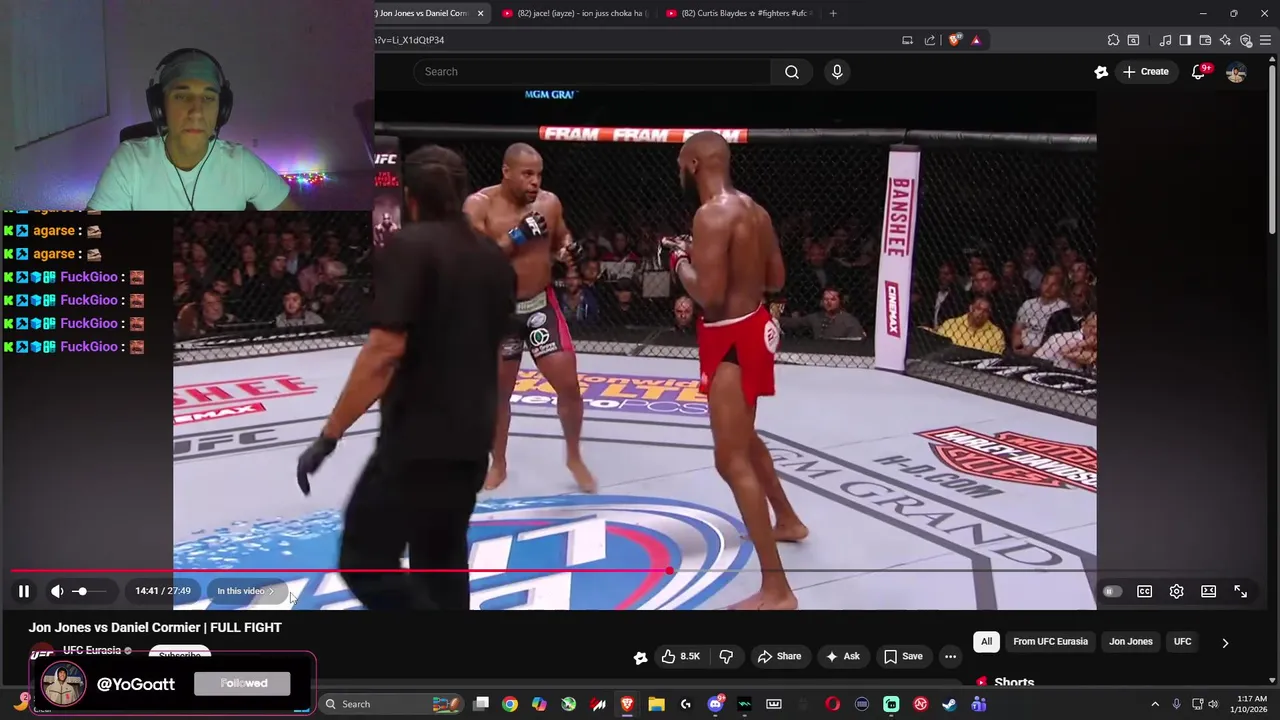Image resolution: width=1280 pixels, height=720 pixels.
Task: Click the video title text
Action: pyautogui.click(x=155, y=627)
